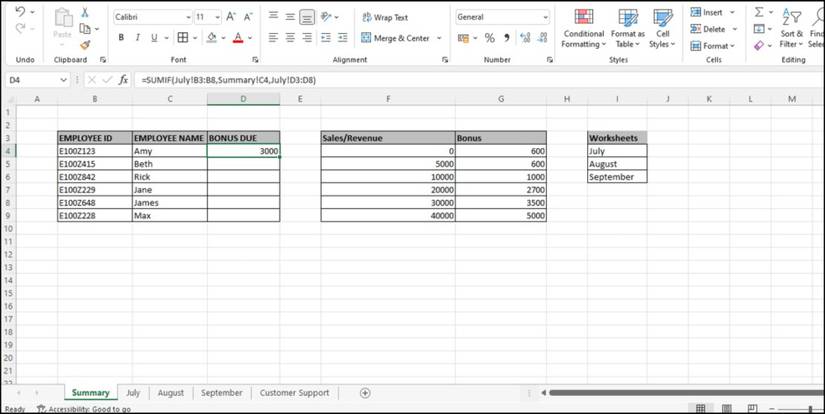
Task: Open the font size 11 dropdown
Action: (x=218, y=17)
